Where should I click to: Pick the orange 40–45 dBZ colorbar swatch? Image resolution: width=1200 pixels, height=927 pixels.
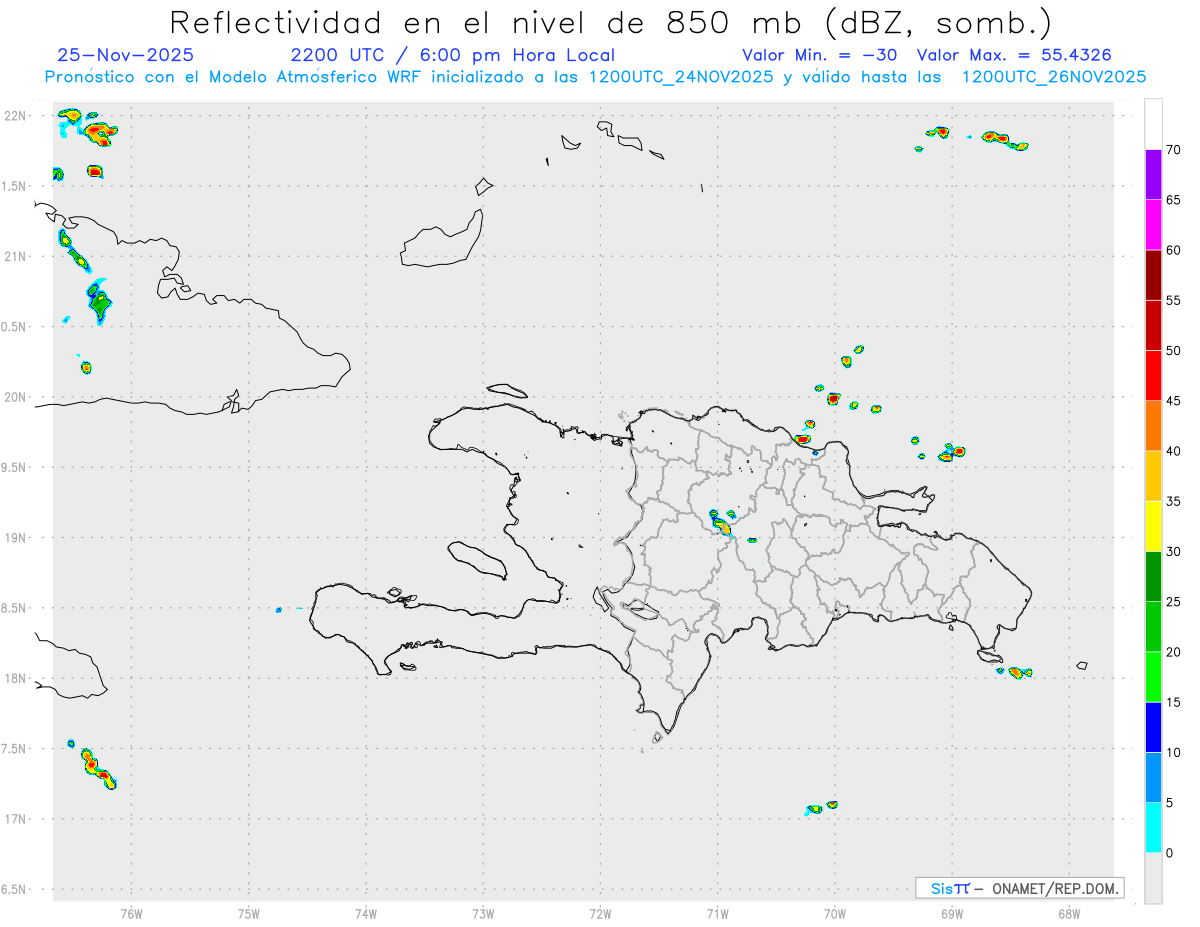point(1153,426)
